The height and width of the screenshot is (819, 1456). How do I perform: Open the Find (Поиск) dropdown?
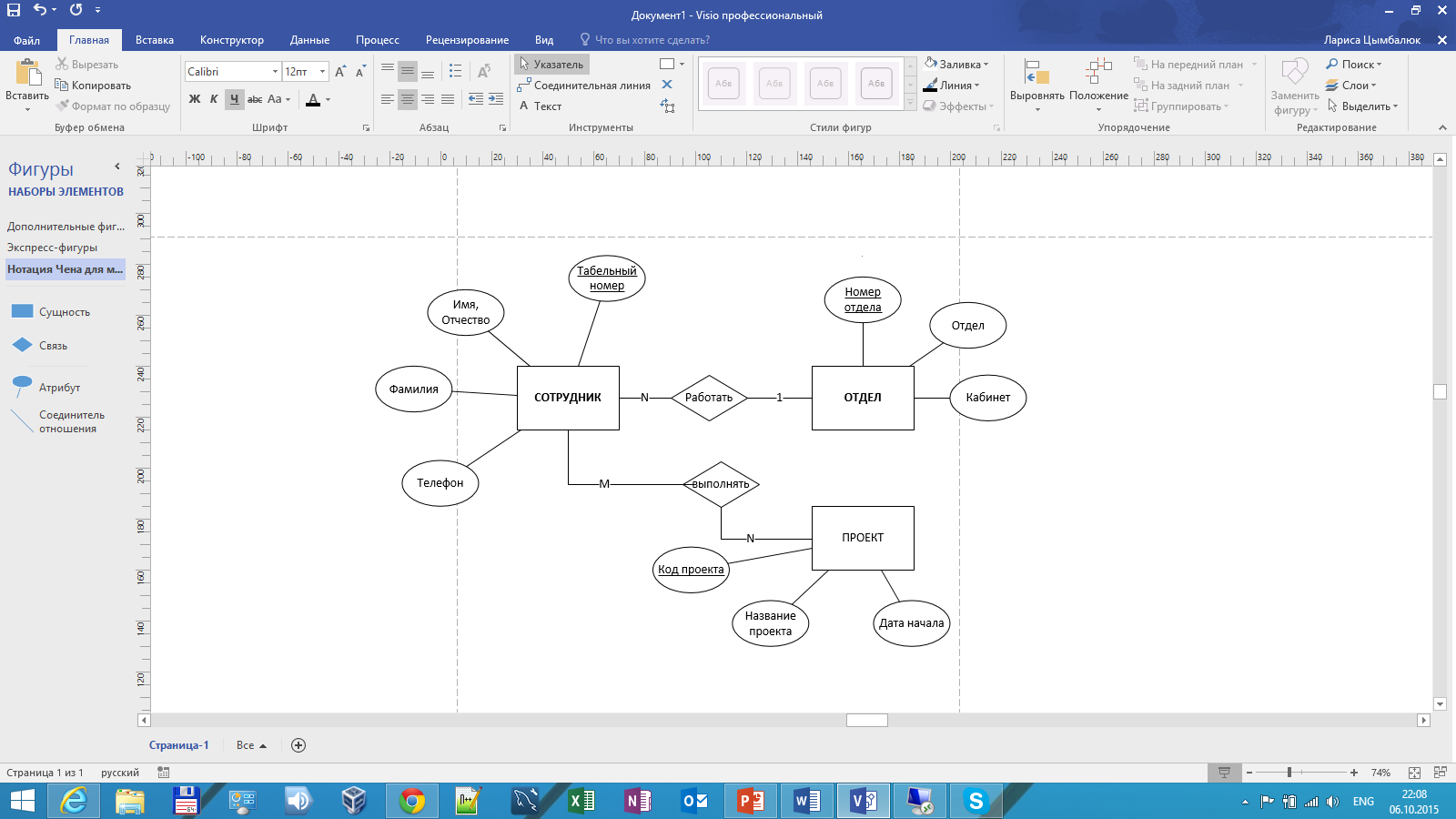click(x=1354, y=65)
